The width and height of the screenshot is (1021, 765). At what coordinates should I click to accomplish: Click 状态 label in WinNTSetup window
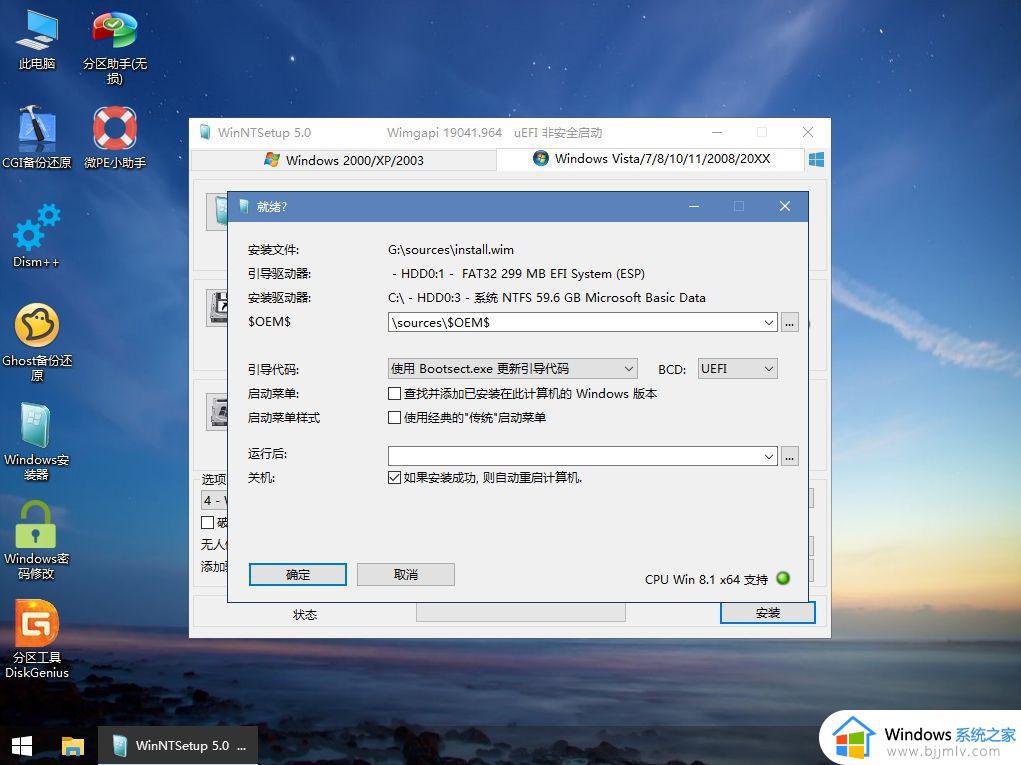tap(305, 614)
